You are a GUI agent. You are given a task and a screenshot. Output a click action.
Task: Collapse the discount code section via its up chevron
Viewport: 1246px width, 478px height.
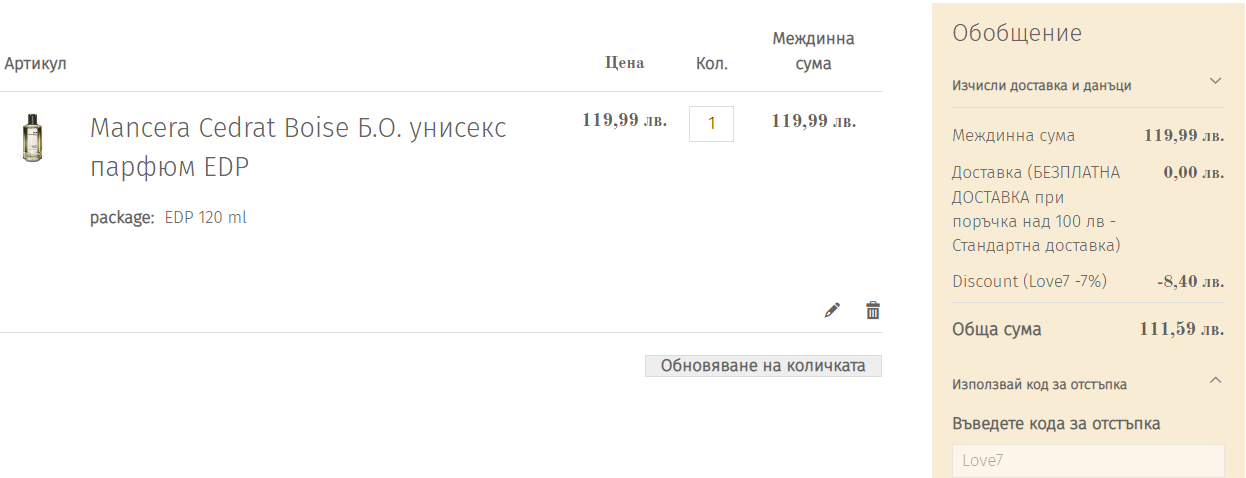coord(1215,380)
